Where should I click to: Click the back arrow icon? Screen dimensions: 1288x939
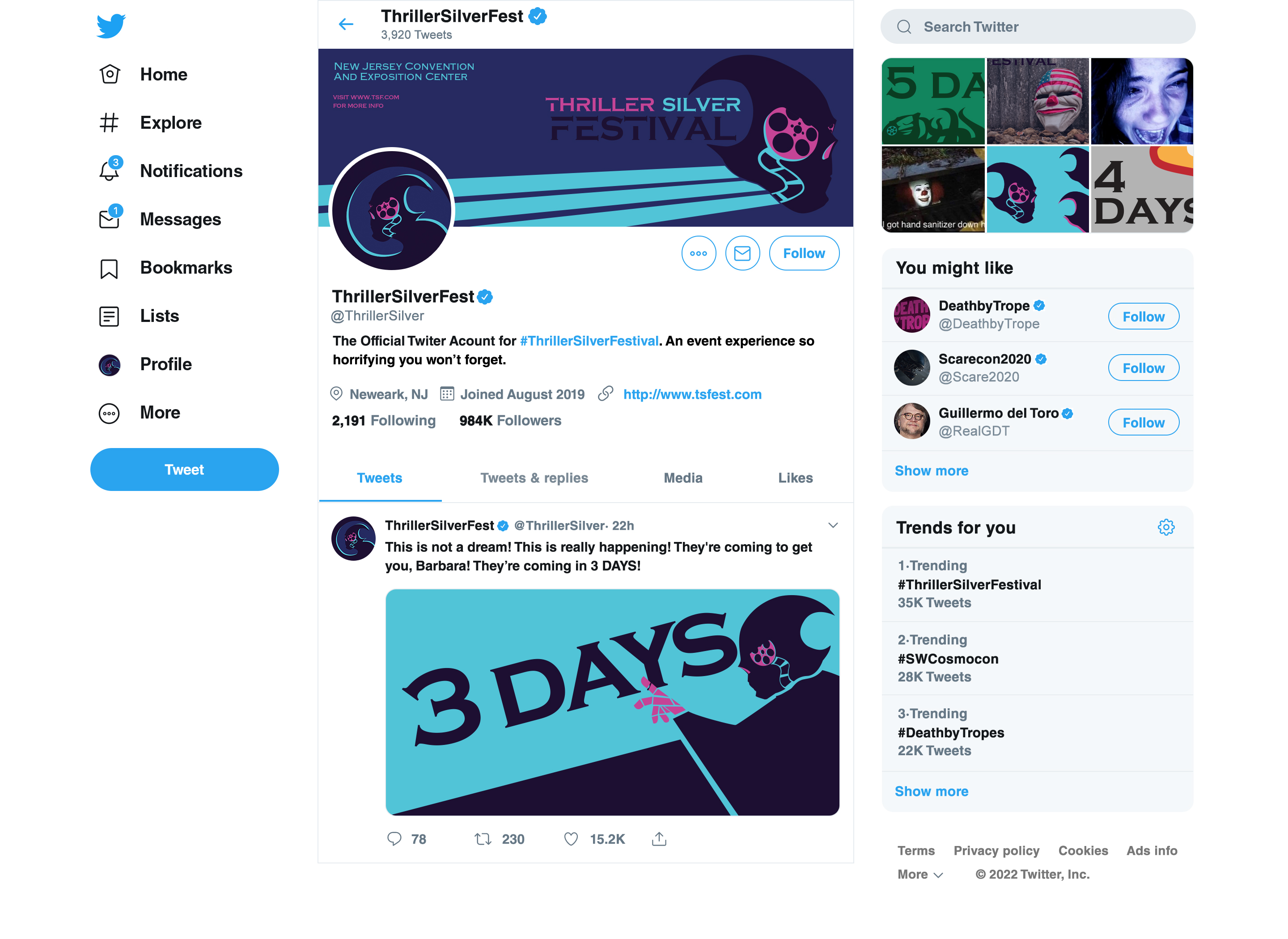(346, 24)
